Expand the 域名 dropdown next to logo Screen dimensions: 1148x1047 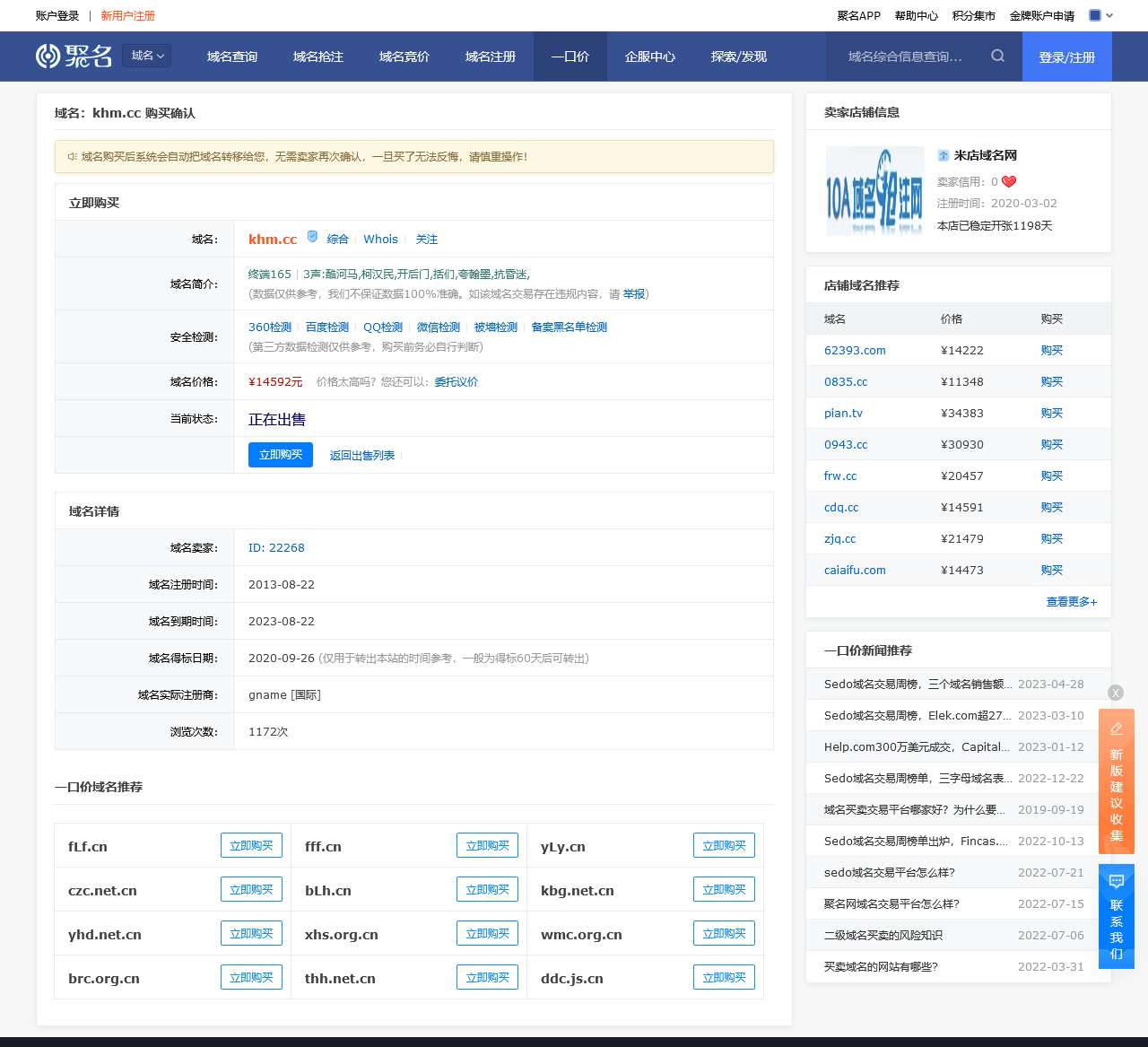(147, 56)
